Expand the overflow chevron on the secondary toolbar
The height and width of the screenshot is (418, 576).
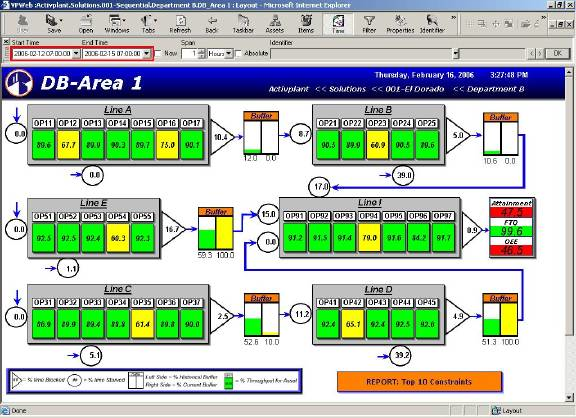pos(543,17)
